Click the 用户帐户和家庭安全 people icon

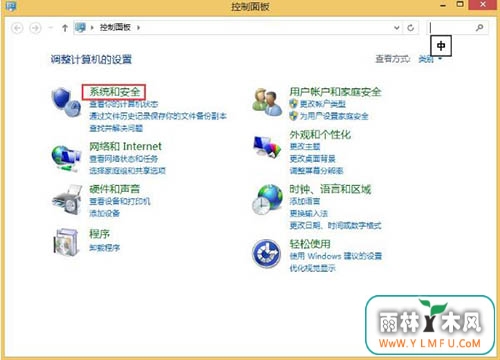click(267, 102)
